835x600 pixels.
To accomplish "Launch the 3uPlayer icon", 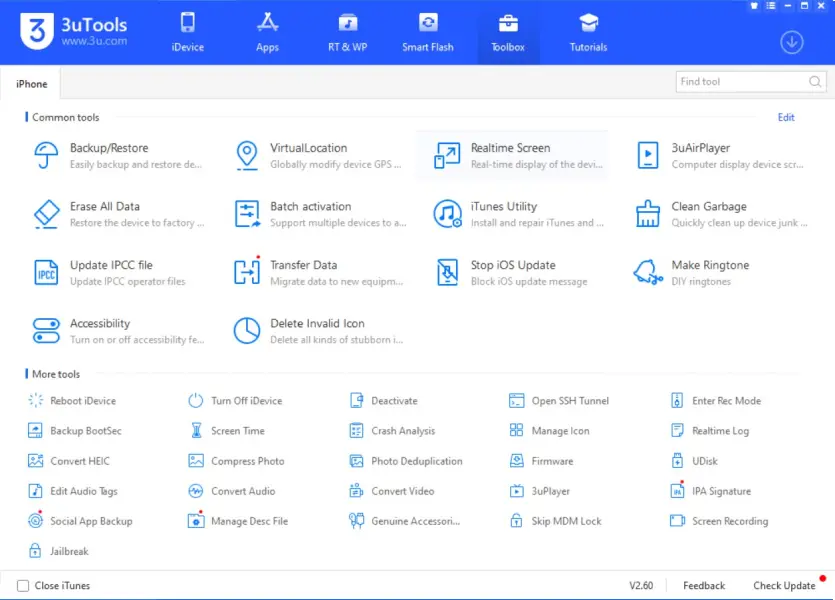I will click(x=517, y=490).
